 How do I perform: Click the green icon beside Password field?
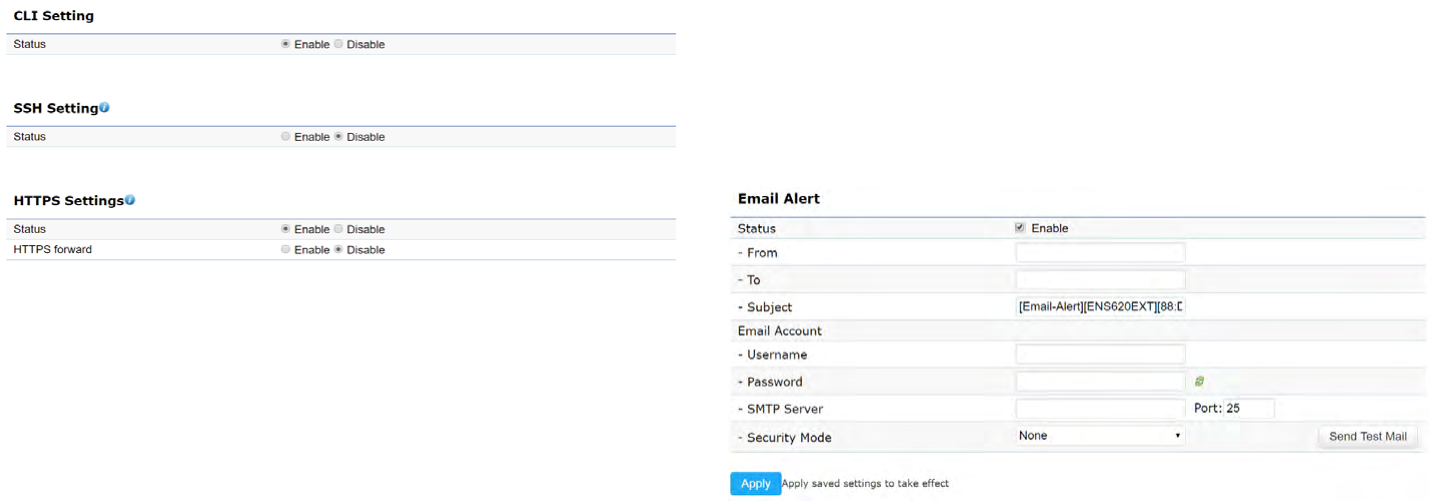click(1199, 381)
